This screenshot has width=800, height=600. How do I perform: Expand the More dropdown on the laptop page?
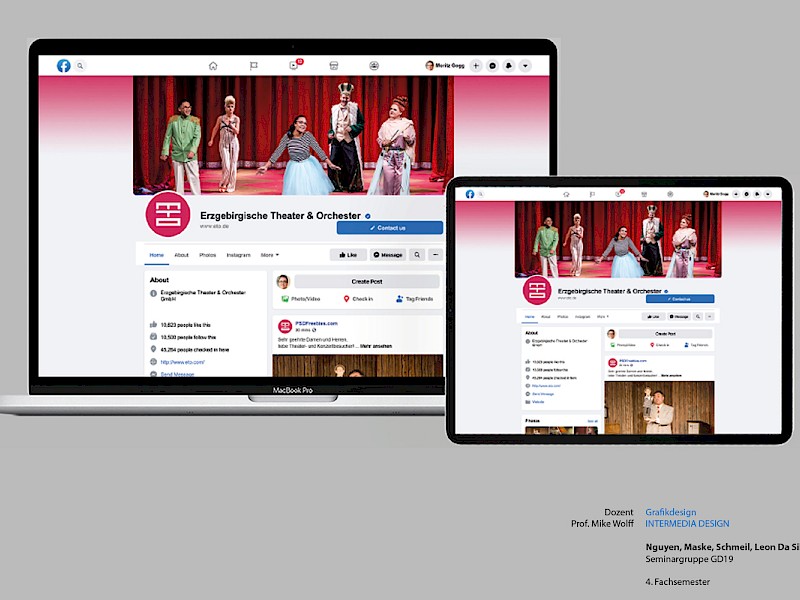coord(270,255)
